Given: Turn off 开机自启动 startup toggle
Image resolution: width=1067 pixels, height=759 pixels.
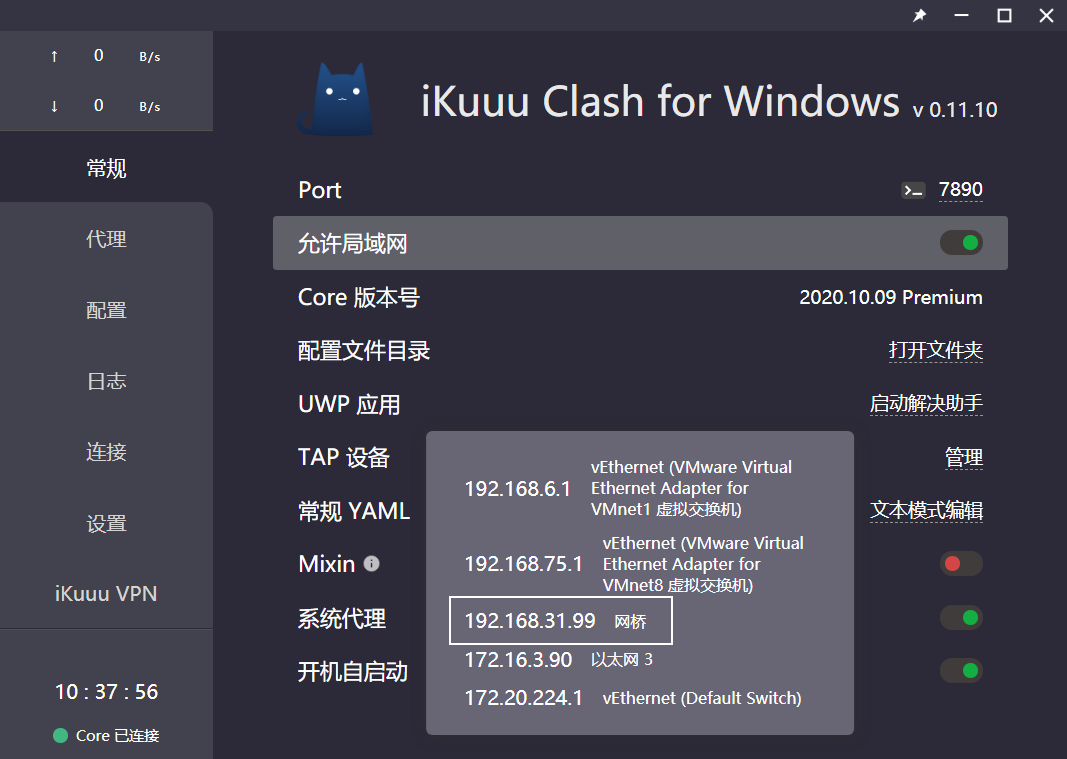Looking at the screenshot, I should click(961, 670).
